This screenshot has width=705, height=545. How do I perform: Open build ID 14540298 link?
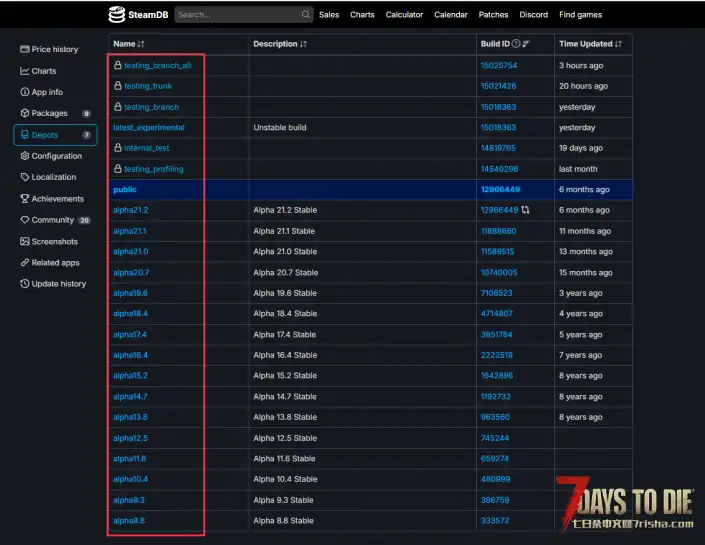tap(500, 169)
